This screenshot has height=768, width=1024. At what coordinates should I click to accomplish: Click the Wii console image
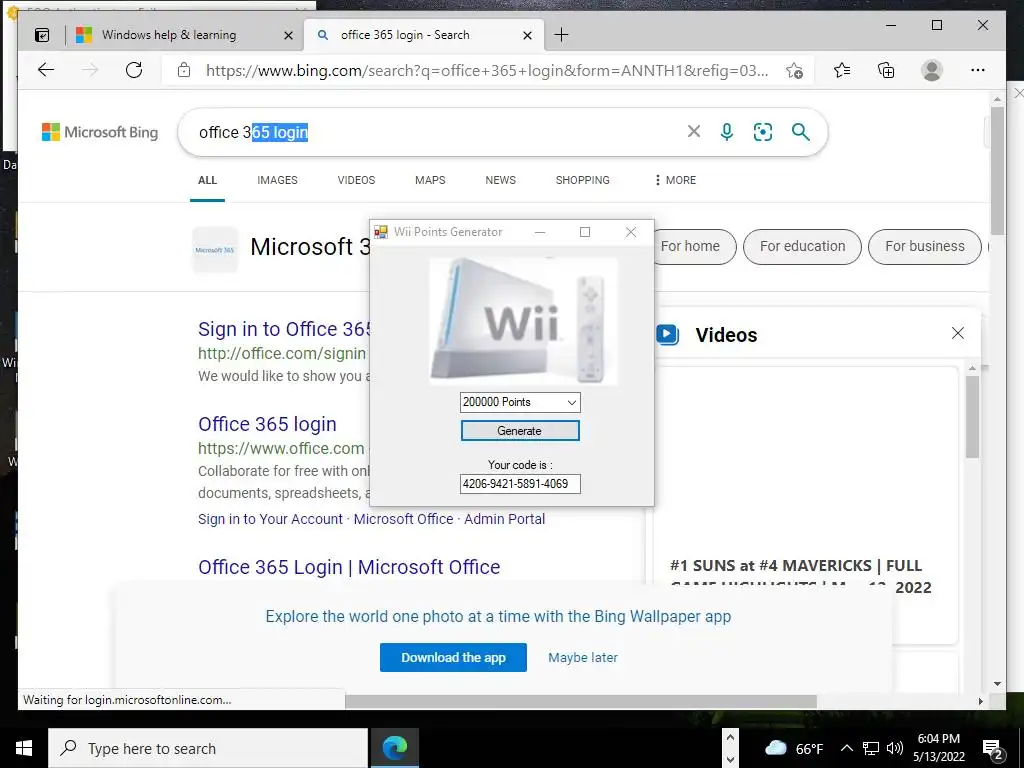pyautogui.click(x=523, y=321)
